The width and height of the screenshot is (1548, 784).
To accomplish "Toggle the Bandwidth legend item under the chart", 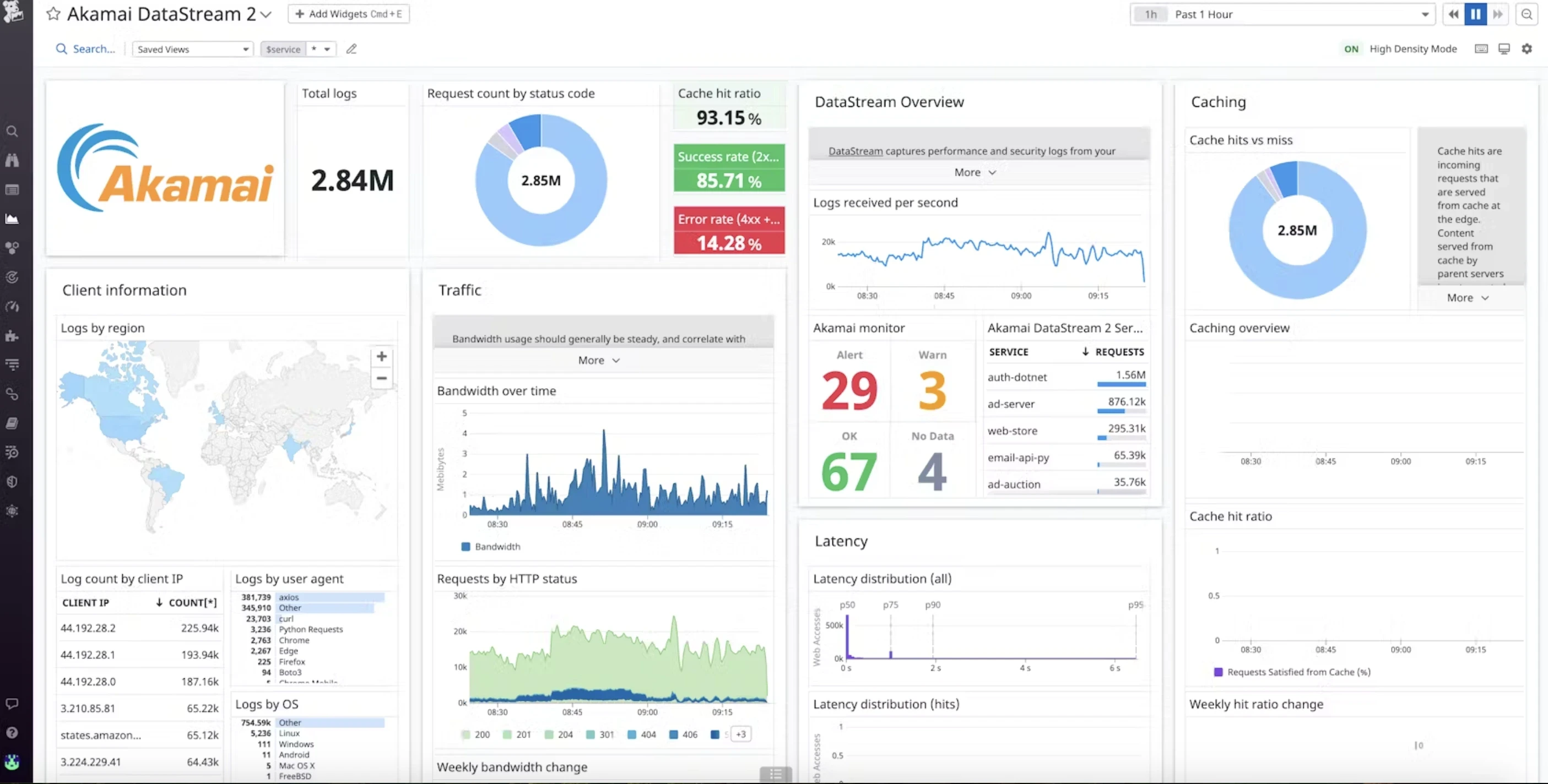I will (491, 547).
